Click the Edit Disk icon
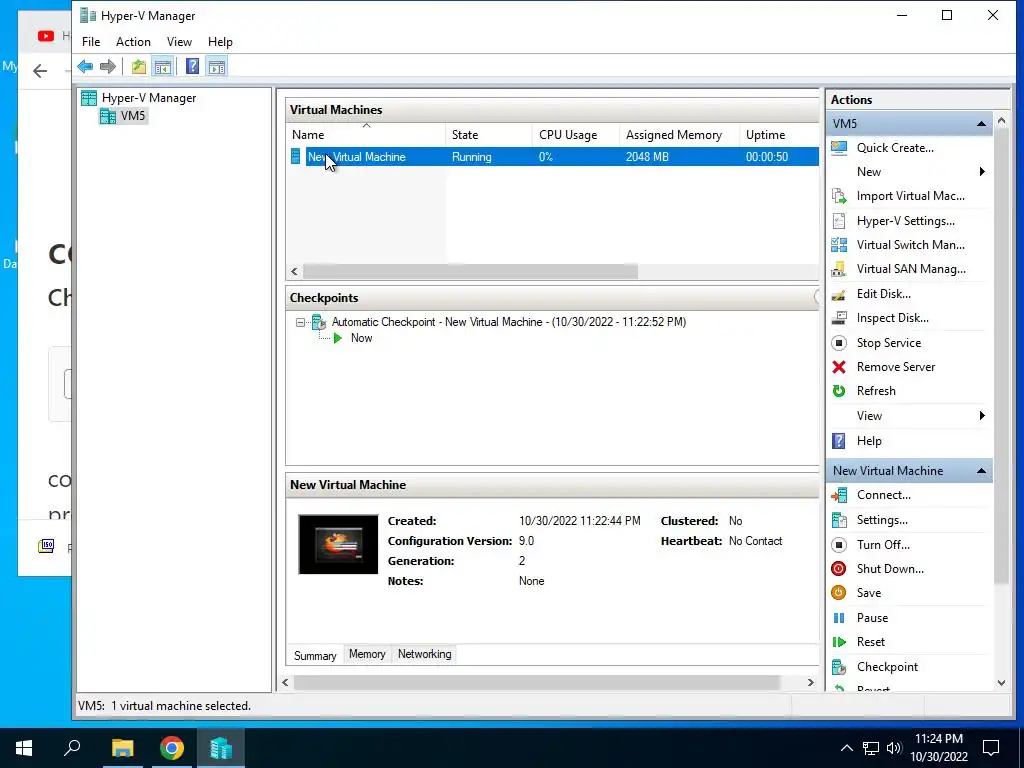The width and height of the screenshot is (1024, 768). (839, 294)
